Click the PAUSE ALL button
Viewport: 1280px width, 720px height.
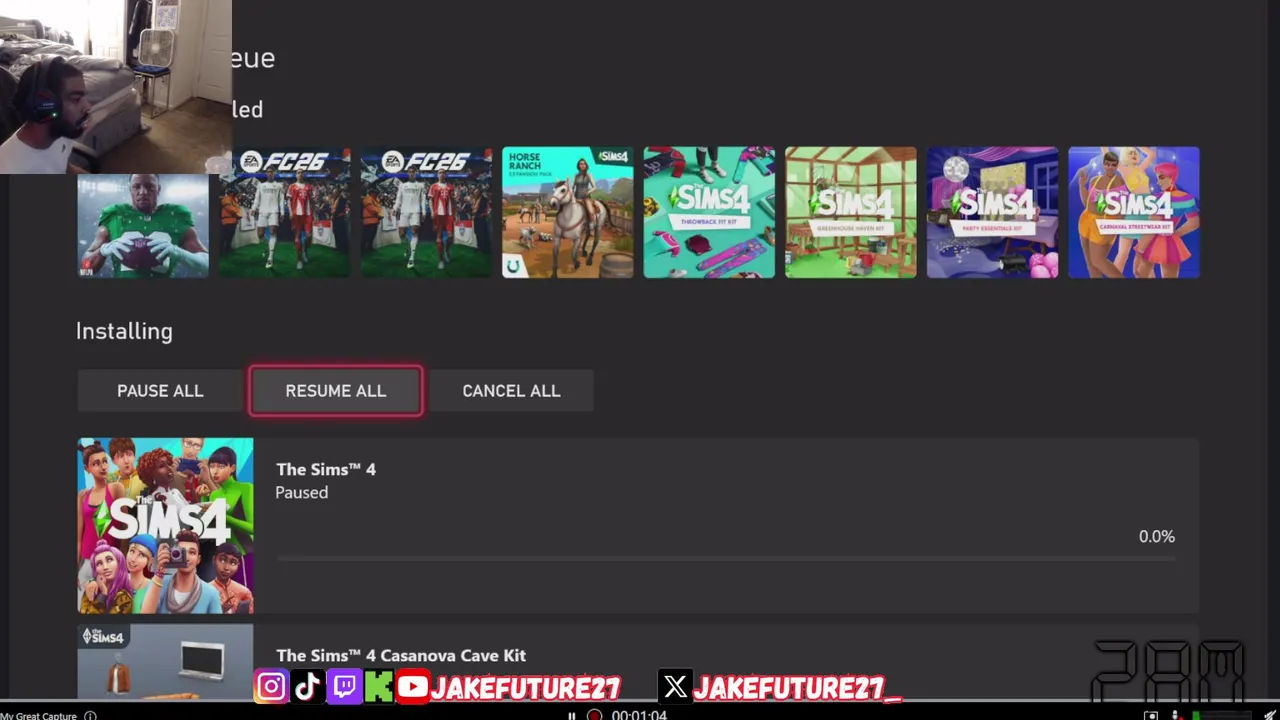[160, 391]
